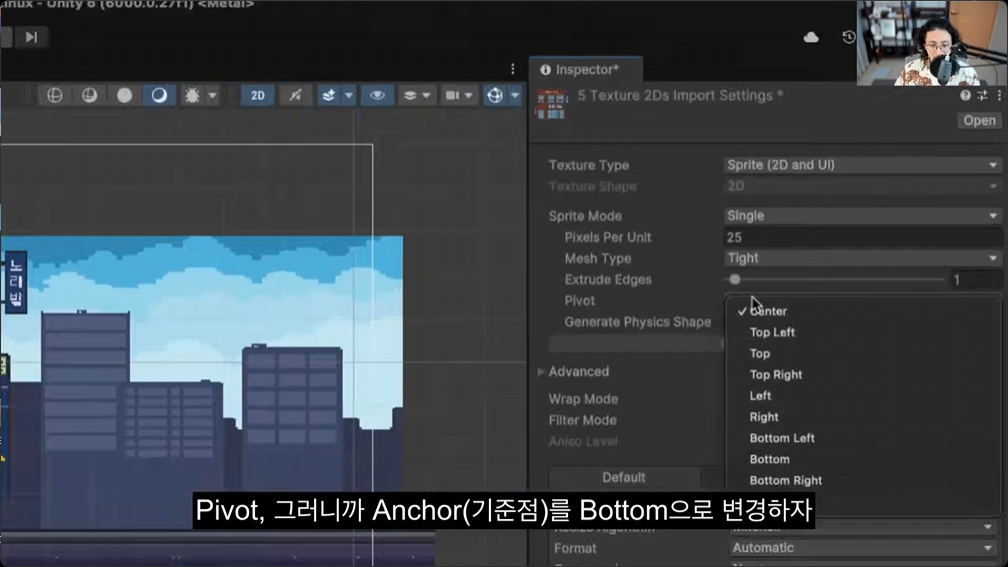The height and width of the screenshot is (567, 1008).
Task: Pick the Left pivot option
Action: pos(861,396)
